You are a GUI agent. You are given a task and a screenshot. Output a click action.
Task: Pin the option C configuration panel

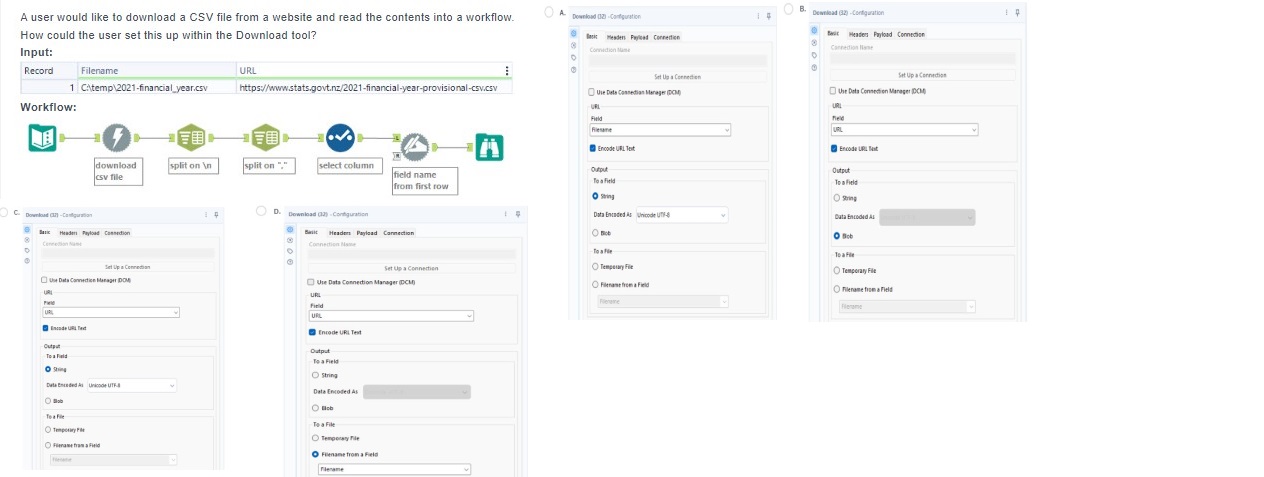(x=216, y=214)
